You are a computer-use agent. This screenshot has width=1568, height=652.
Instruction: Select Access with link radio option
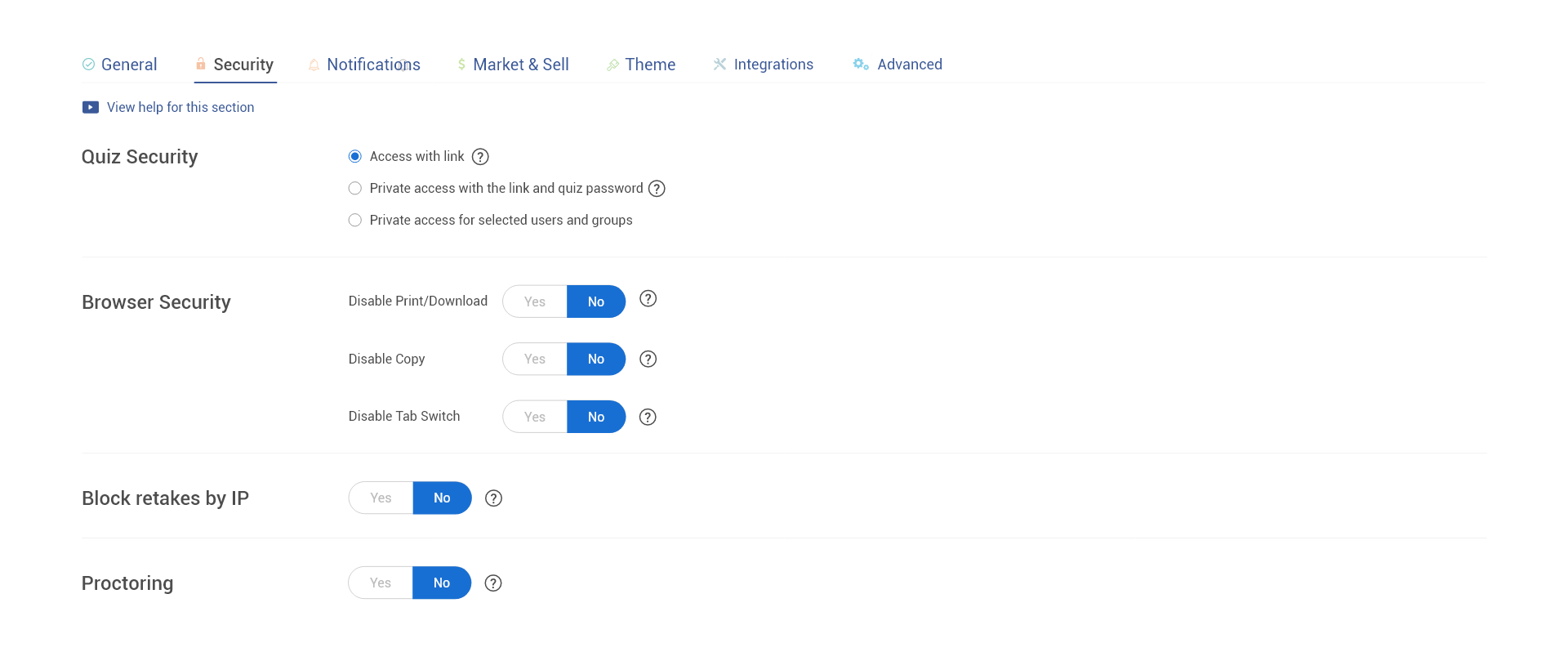pyautogui.click(x=355, y=157)
